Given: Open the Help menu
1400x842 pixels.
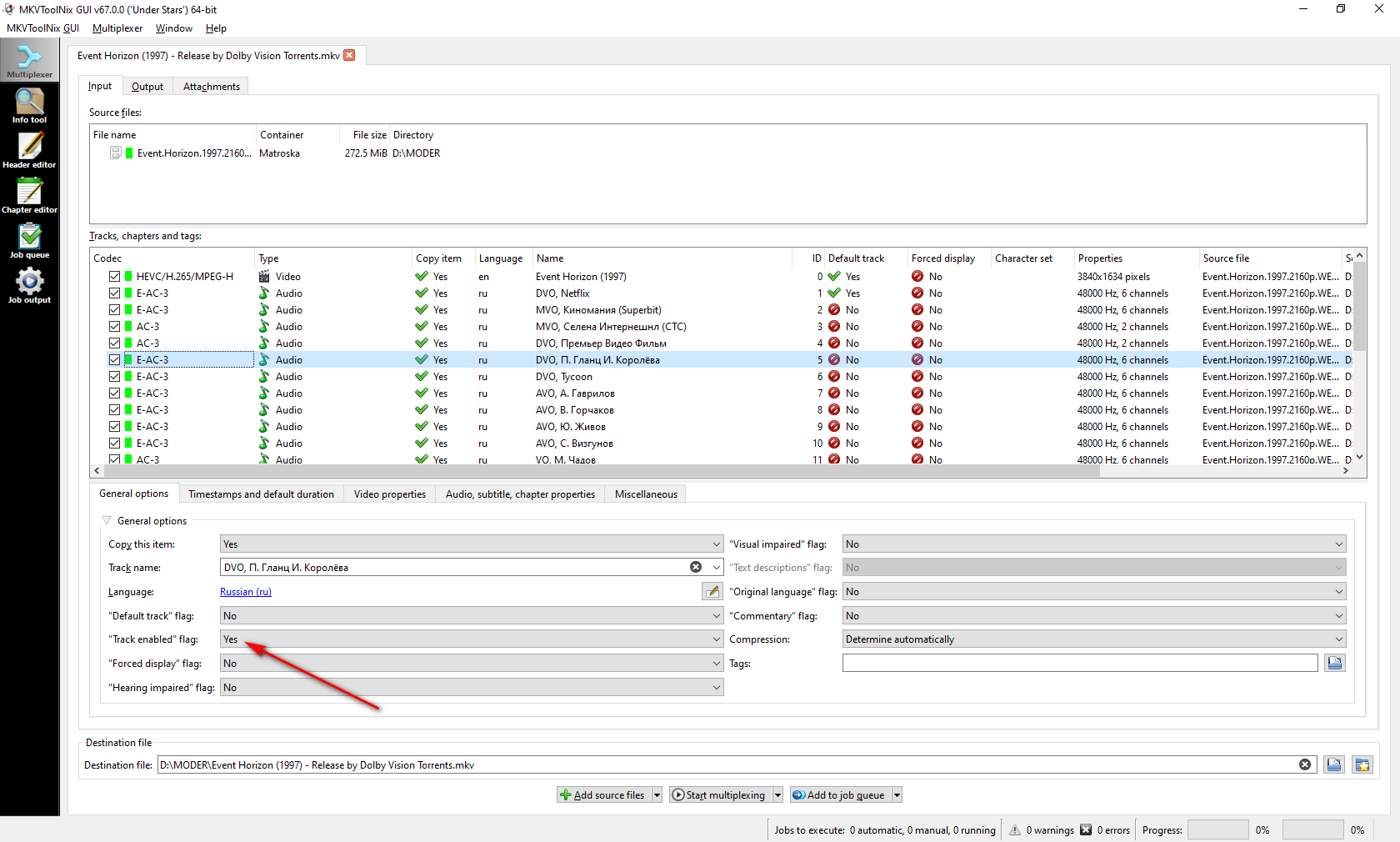Looking at the screenshot, I should (216, 28).
